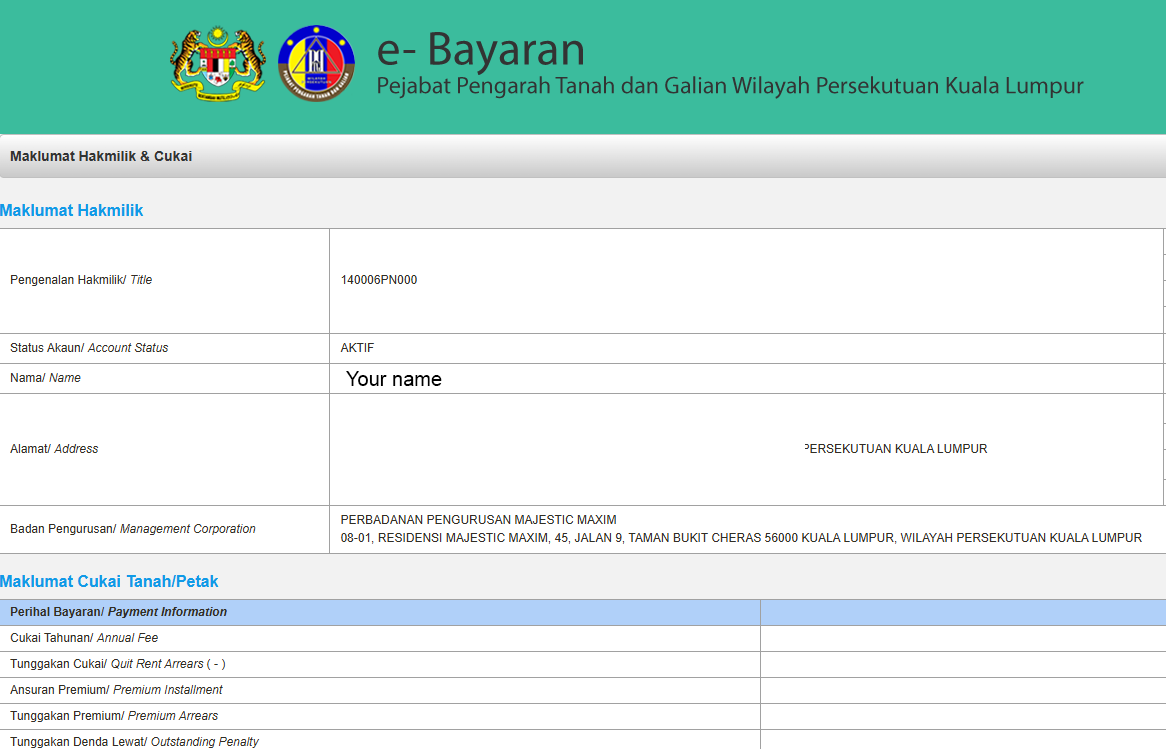The image size is (1166, 749).
Task: Click the Maklumat Hakmilik section heading
Action: [71, 210]
